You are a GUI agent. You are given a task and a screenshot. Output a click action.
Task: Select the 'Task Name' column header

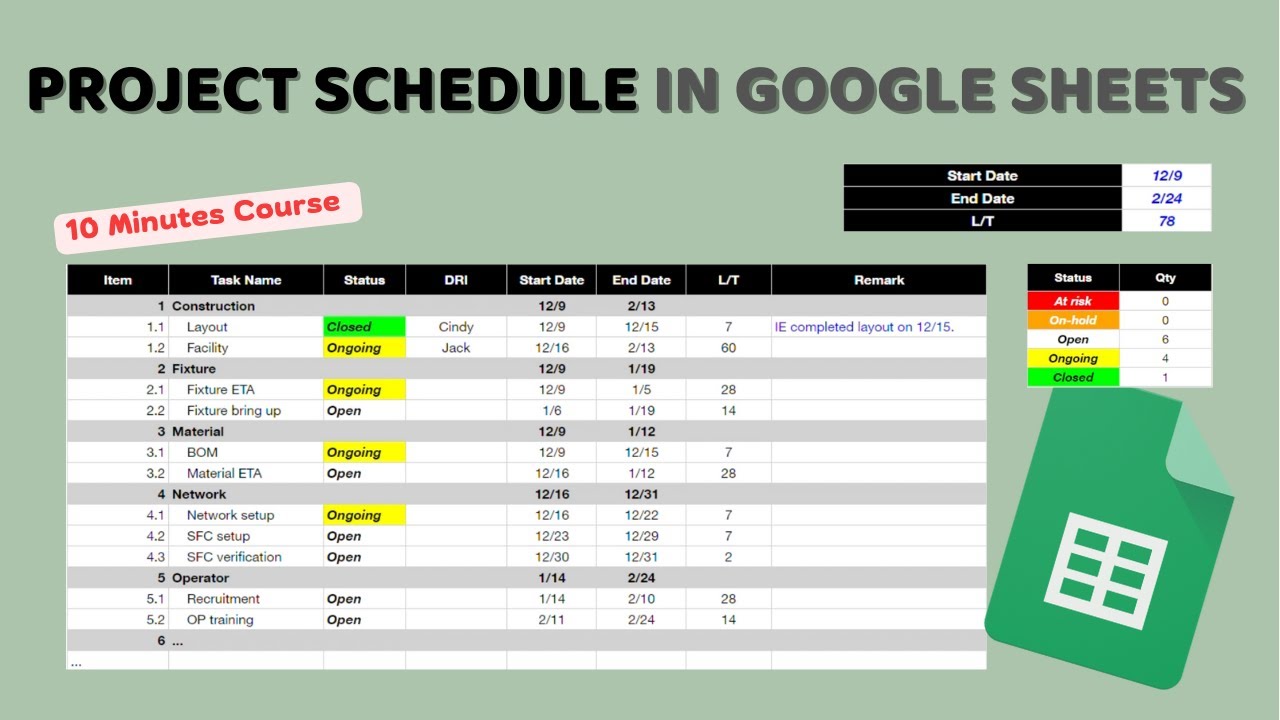[246, 280]
